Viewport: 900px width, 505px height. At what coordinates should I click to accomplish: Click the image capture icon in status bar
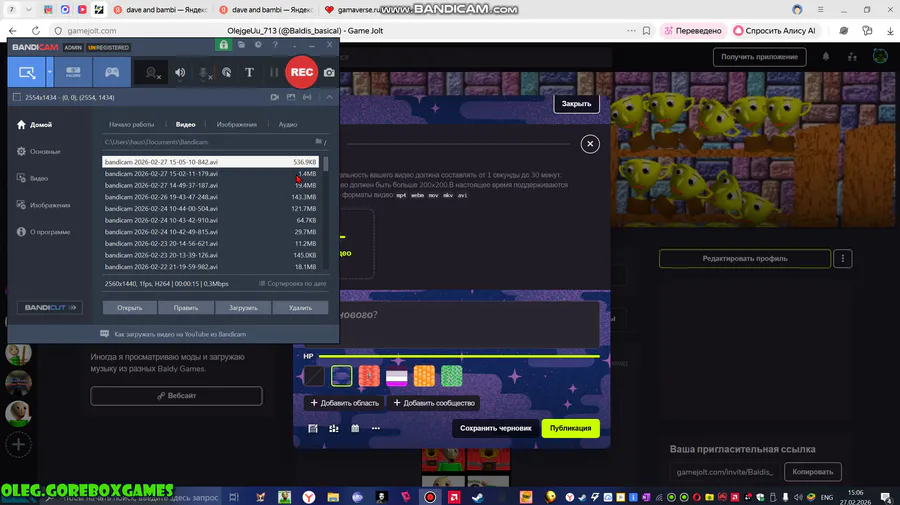pyautogui.click(x=291, y=98)
